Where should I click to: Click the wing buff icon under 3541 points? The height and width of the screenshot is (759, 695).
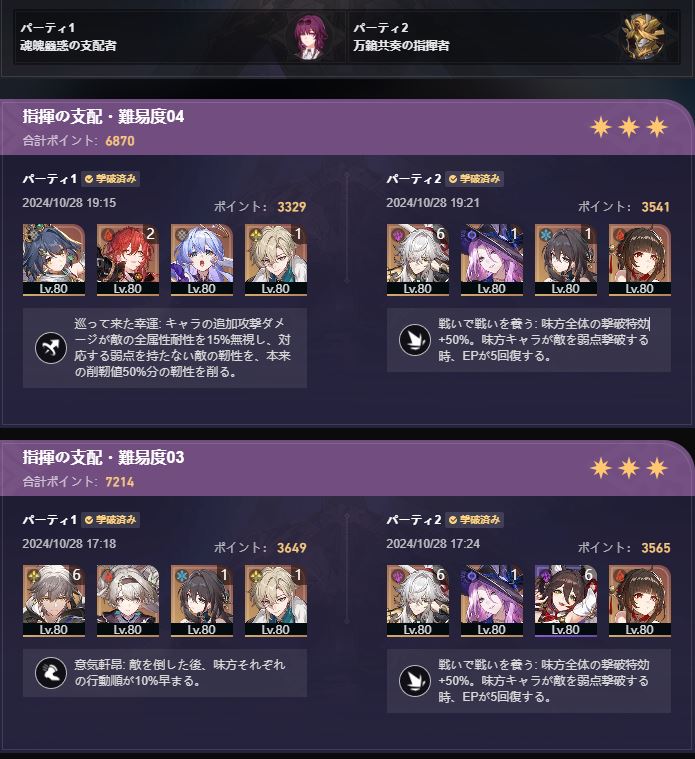pyautogui.click(x=415, y=340)
